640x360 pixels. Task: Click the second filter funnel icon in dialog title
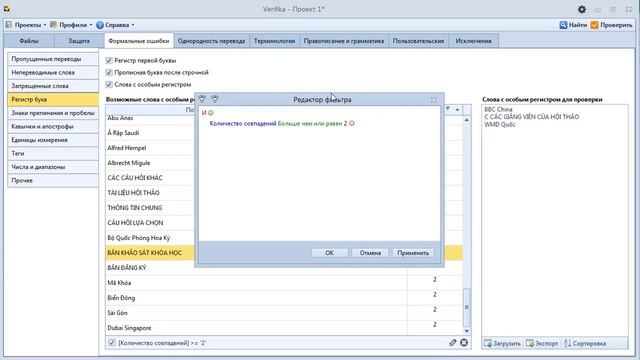point(215,99)
